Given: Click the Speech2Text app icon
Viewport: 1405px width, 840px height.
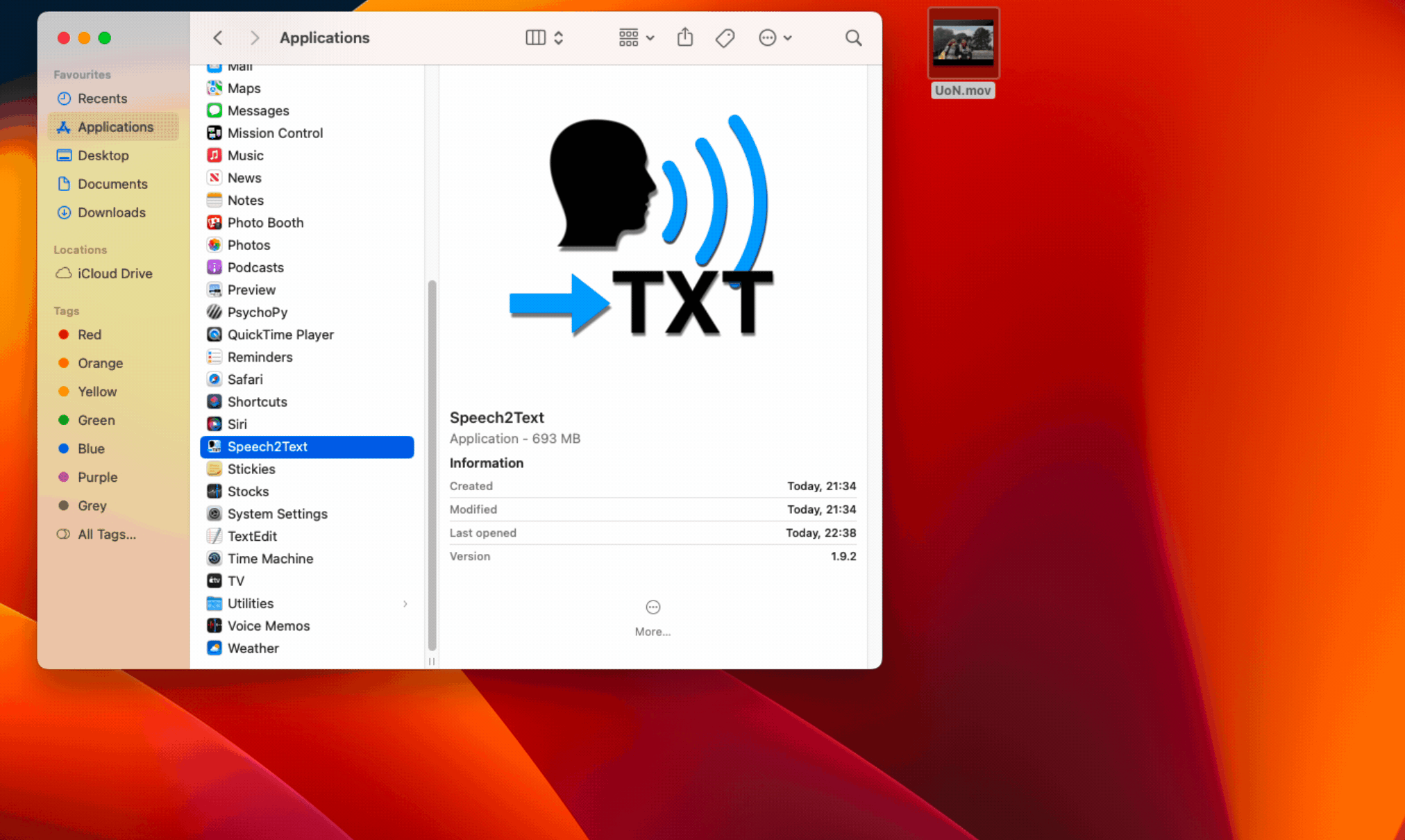Looking at the screenshot, I should [x=214, y=446].
